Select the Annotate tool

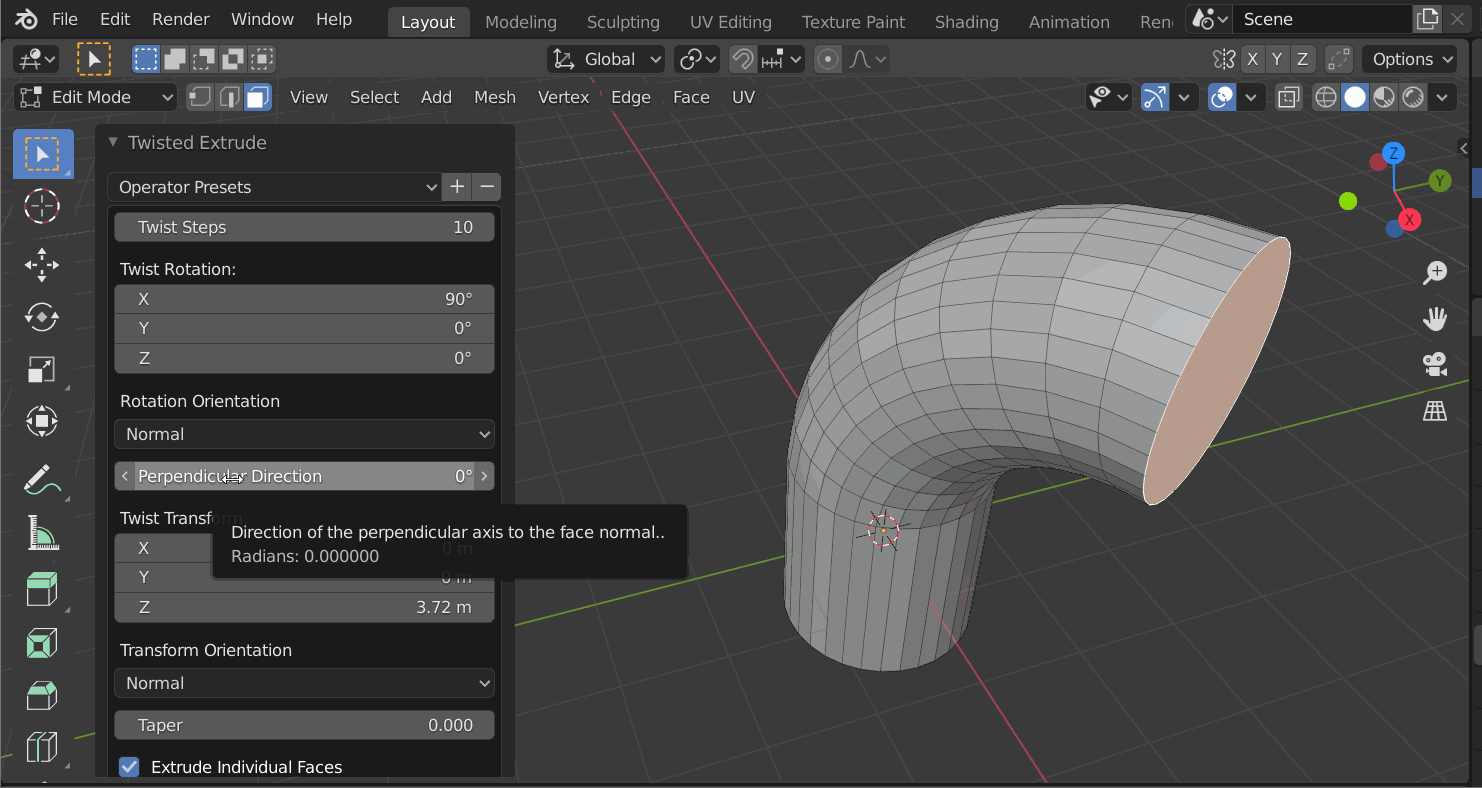[42, 480]
